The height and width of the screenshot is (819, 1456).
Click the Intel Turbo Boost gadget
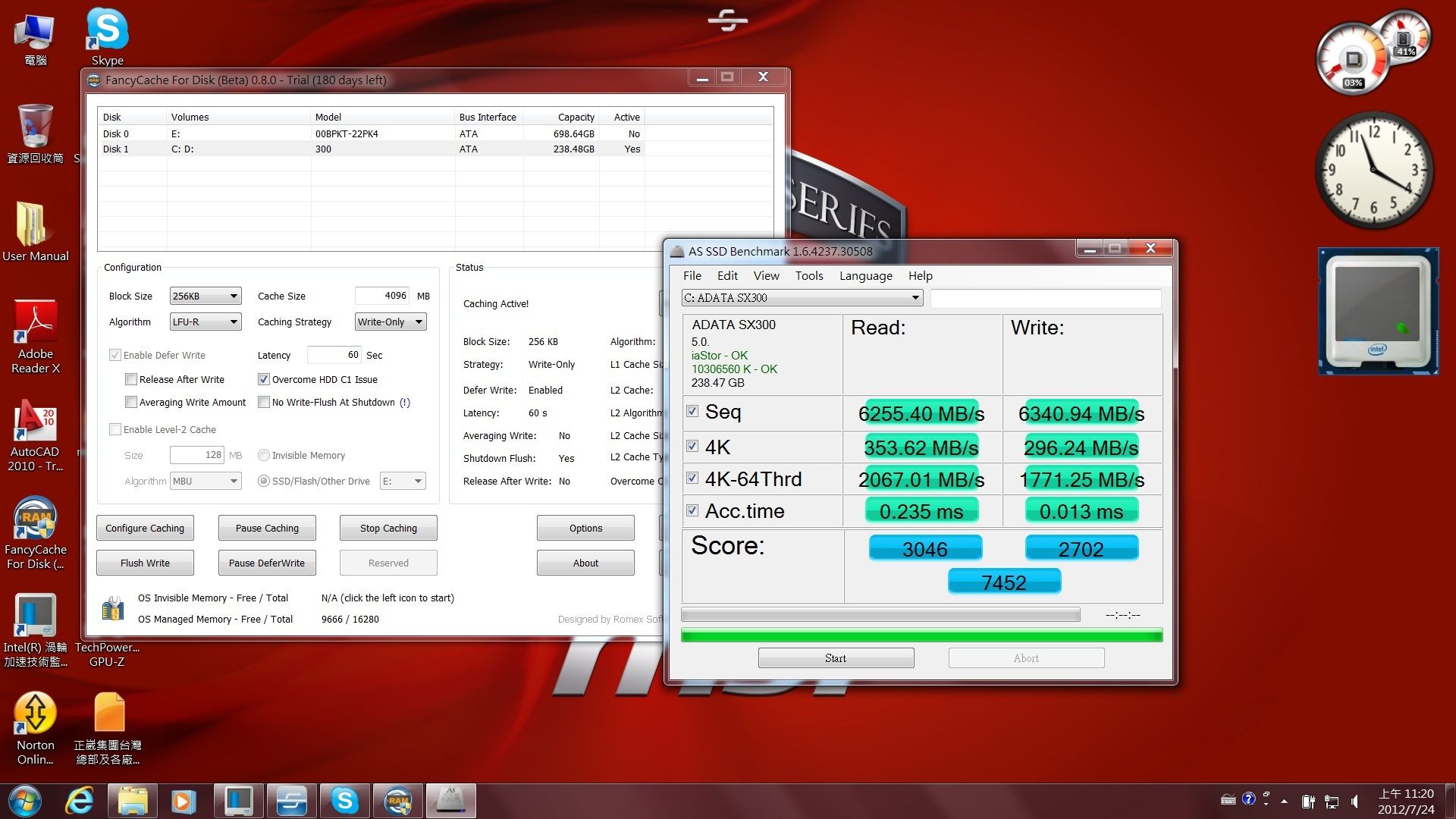coord(1378,311)
